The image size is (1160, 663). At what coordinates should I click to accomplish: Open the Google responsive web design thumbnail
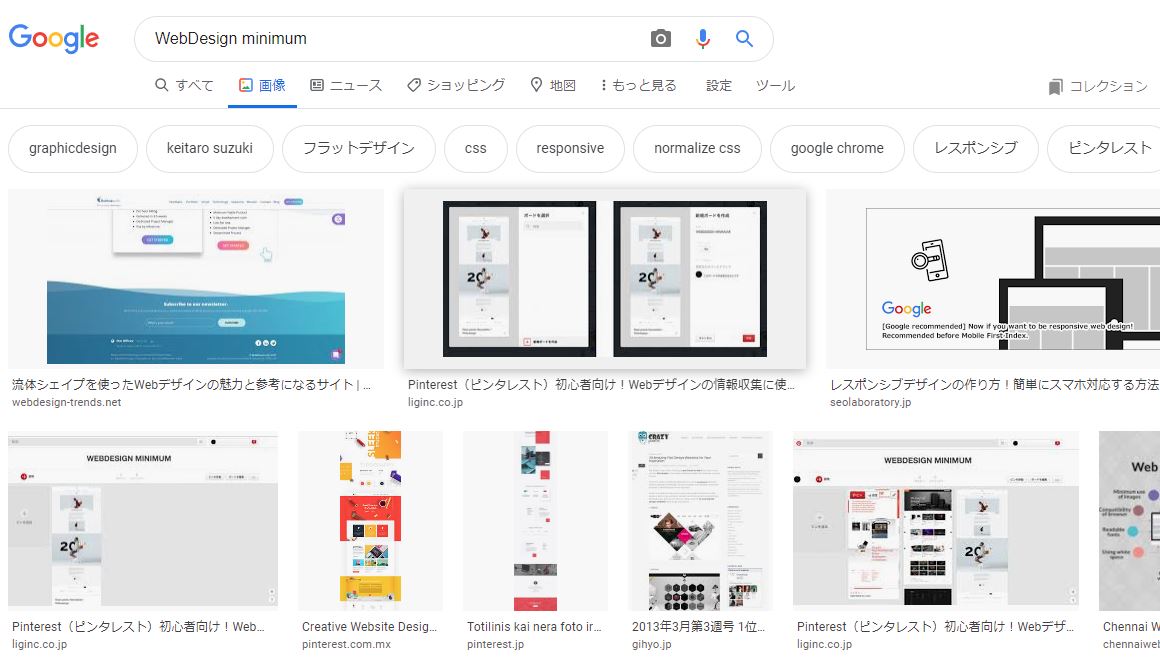point(993,279)
